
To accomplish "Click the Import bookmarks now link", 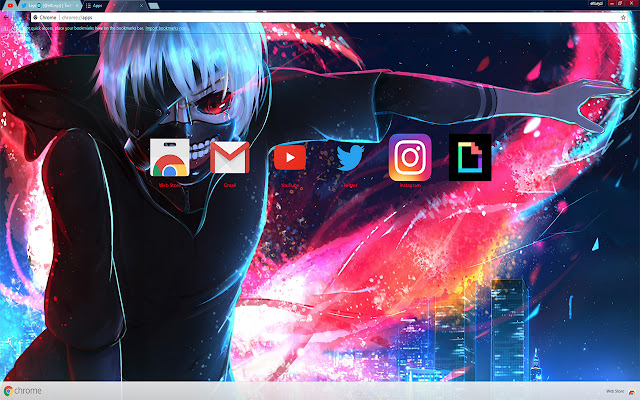I will click(x=167, y=28).
